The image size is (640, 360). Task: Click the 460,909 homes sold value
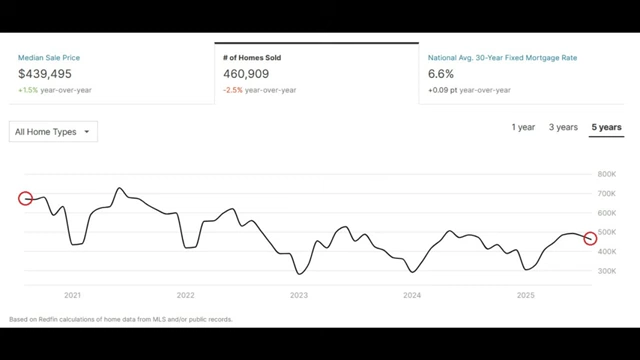pyautogui.click(x=246, y=74)
